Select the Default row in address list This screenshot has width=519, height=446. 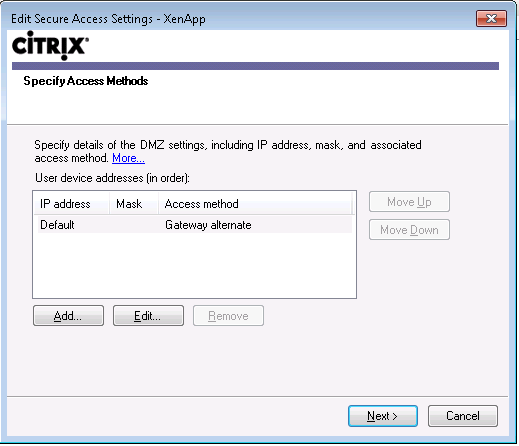click(x=195, y=225)
